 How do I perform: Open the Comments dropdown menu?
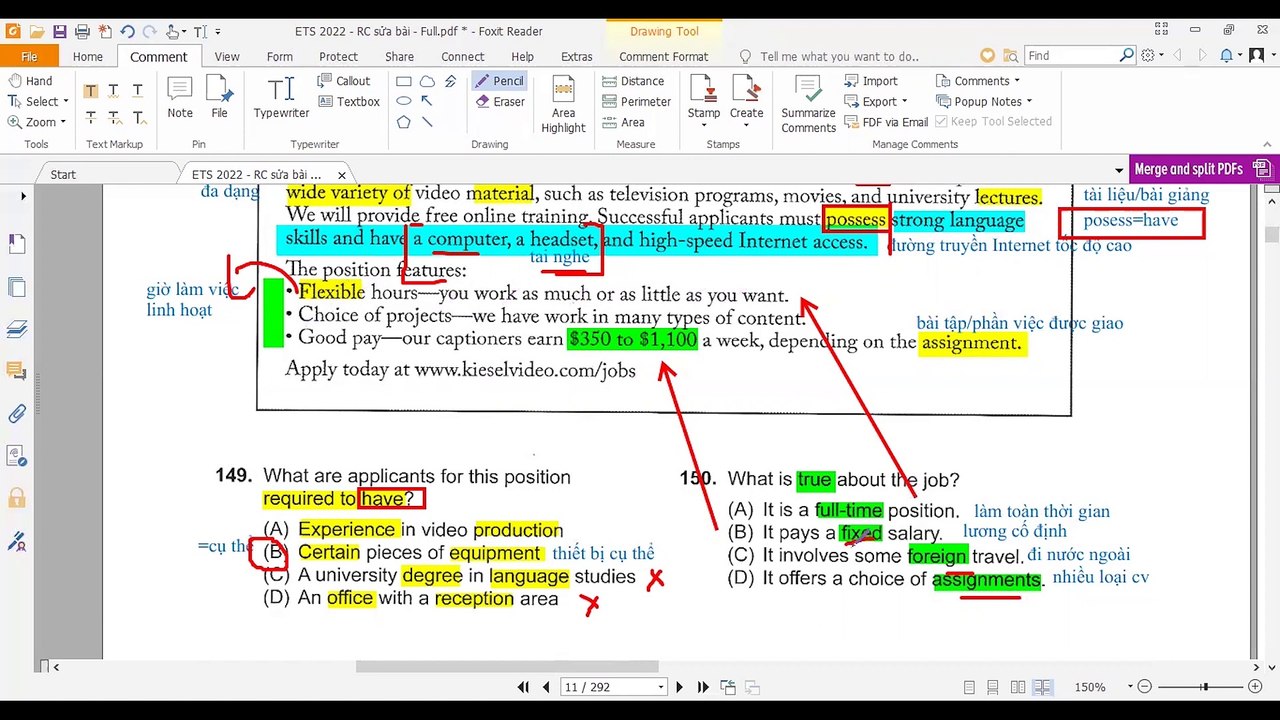[x=978, y=81]
